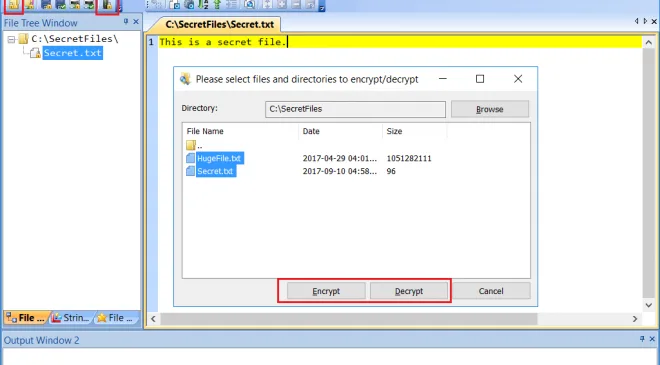Select Secret.txt in the dialog file list
This screenshot has width=660, height=365.
(x=215, y=171)
